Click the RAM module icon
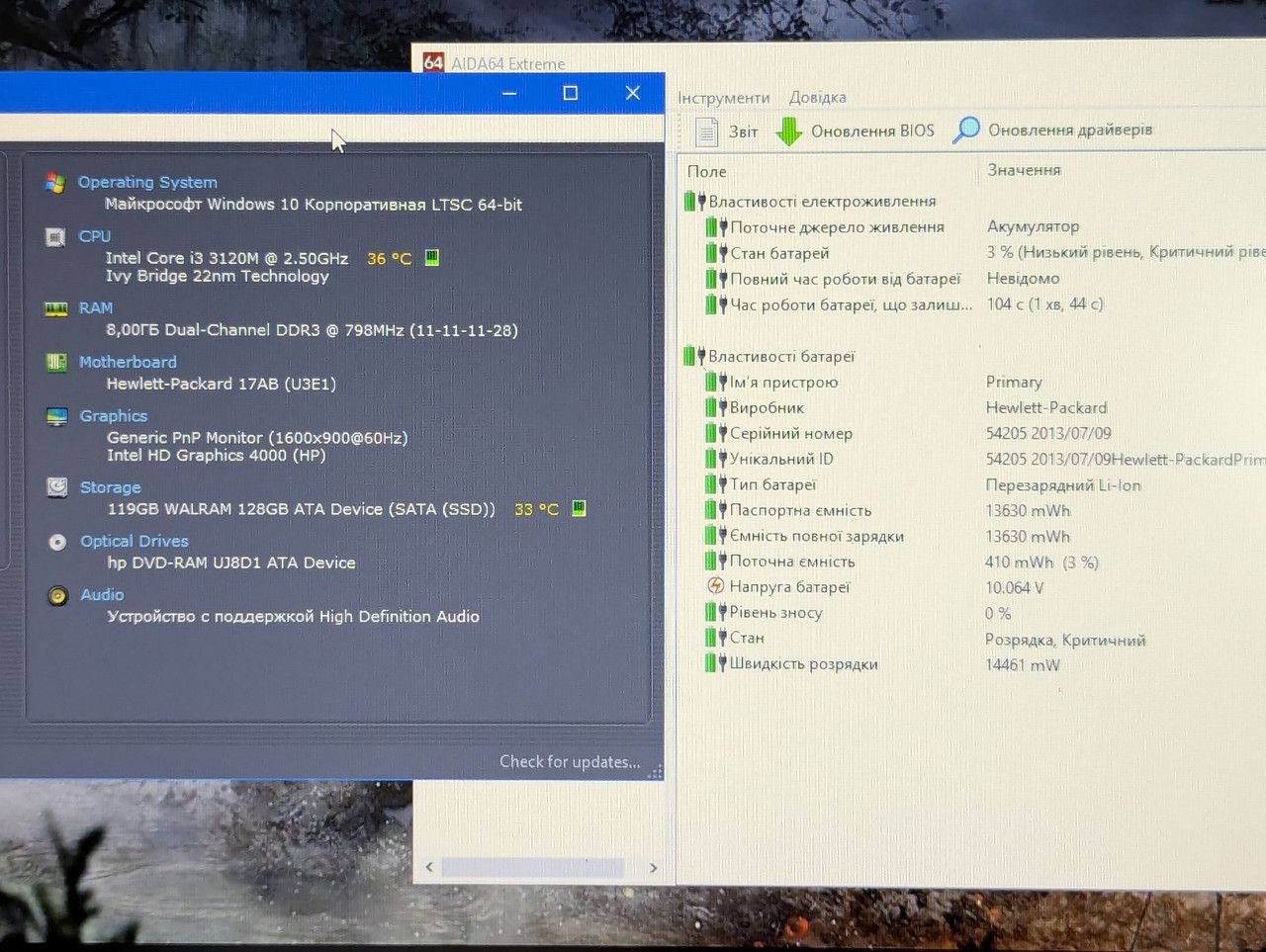1266x952 pixels. tap(56, 309)
